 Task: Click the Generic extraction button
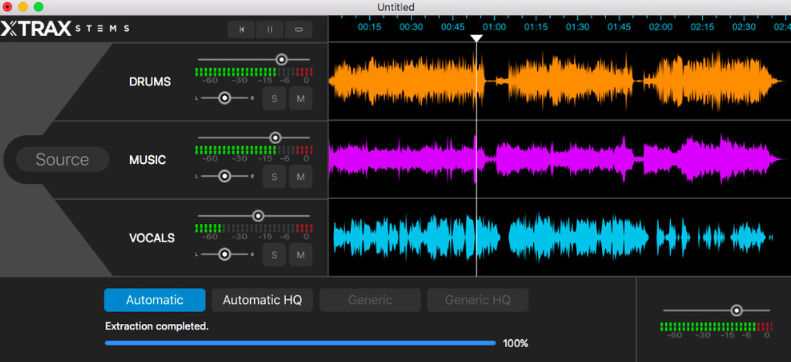(370, 300)
